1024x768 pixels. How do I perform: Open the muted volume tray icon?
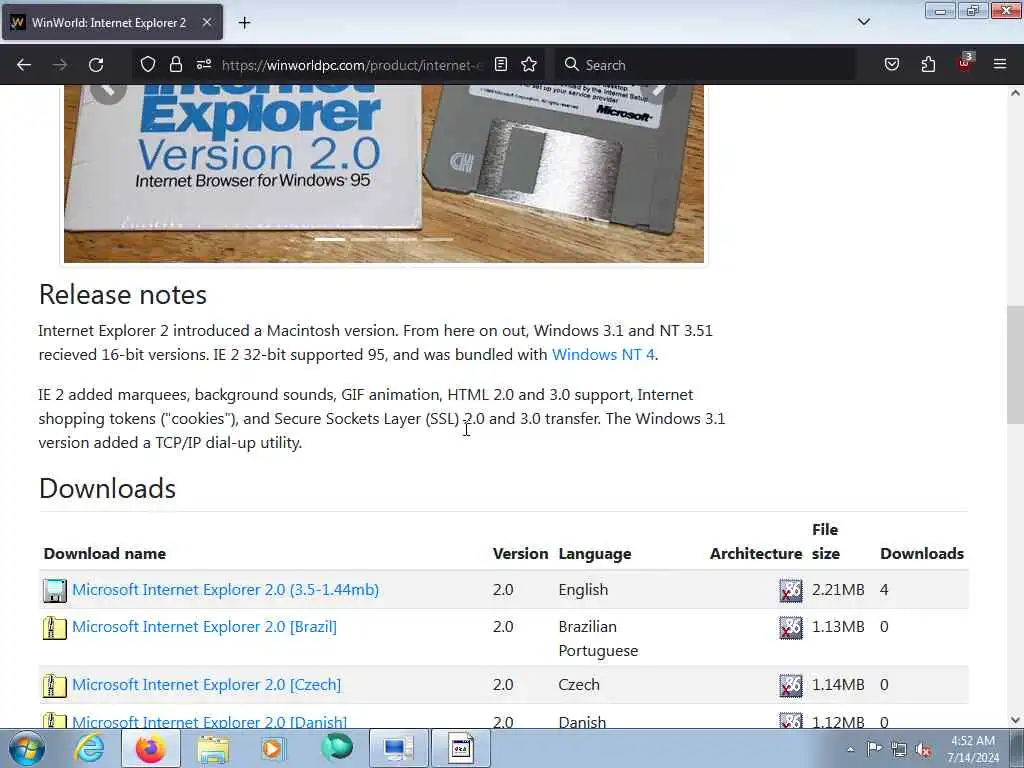point(923,750)
